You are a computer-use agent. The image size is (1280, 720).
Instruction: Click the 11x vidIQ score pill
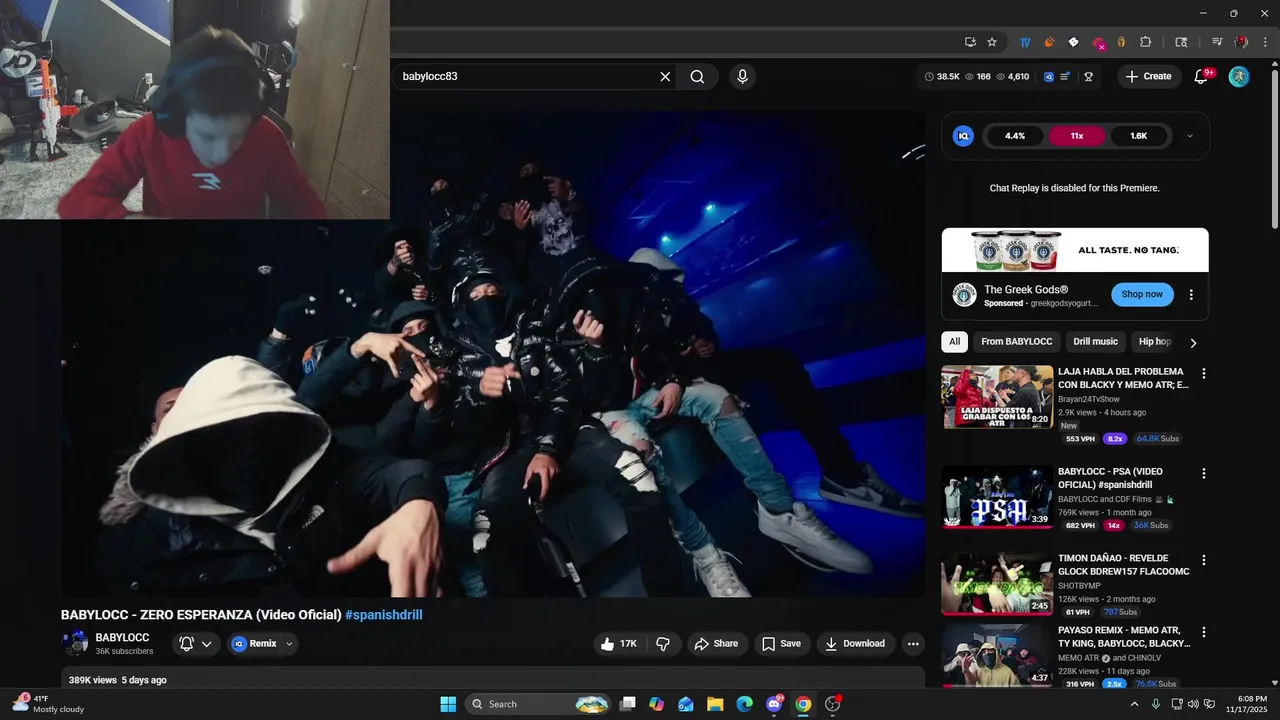tap(1076, 136)
